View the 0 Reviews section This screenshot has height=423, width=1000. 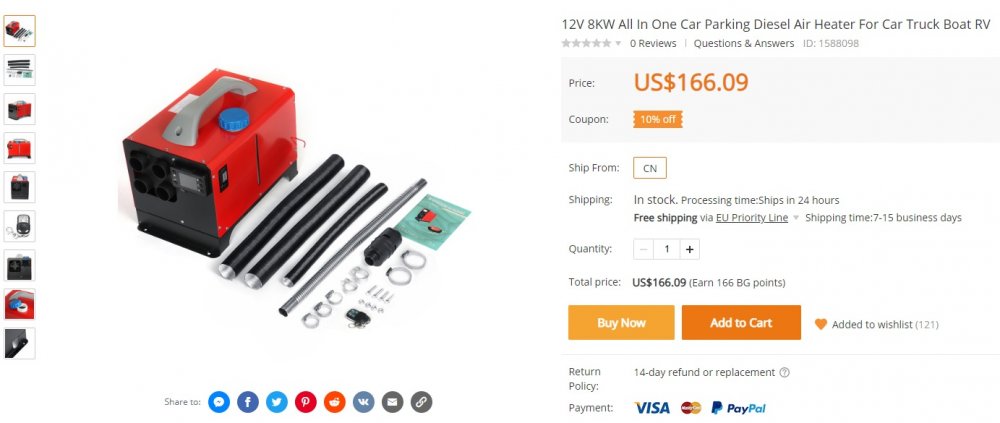[x=653, y=43]
